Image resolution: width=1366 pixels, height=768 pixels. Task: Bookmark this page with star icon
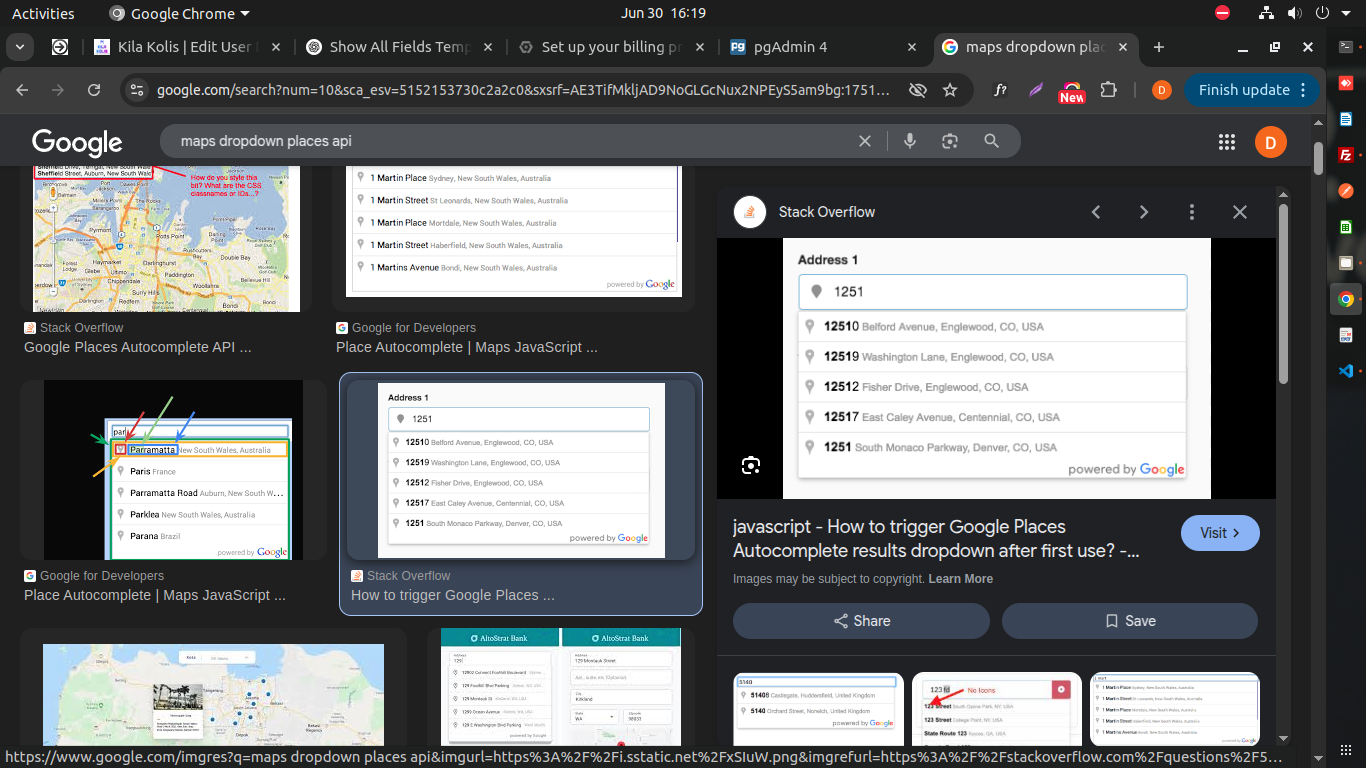[x=950, y=90]
